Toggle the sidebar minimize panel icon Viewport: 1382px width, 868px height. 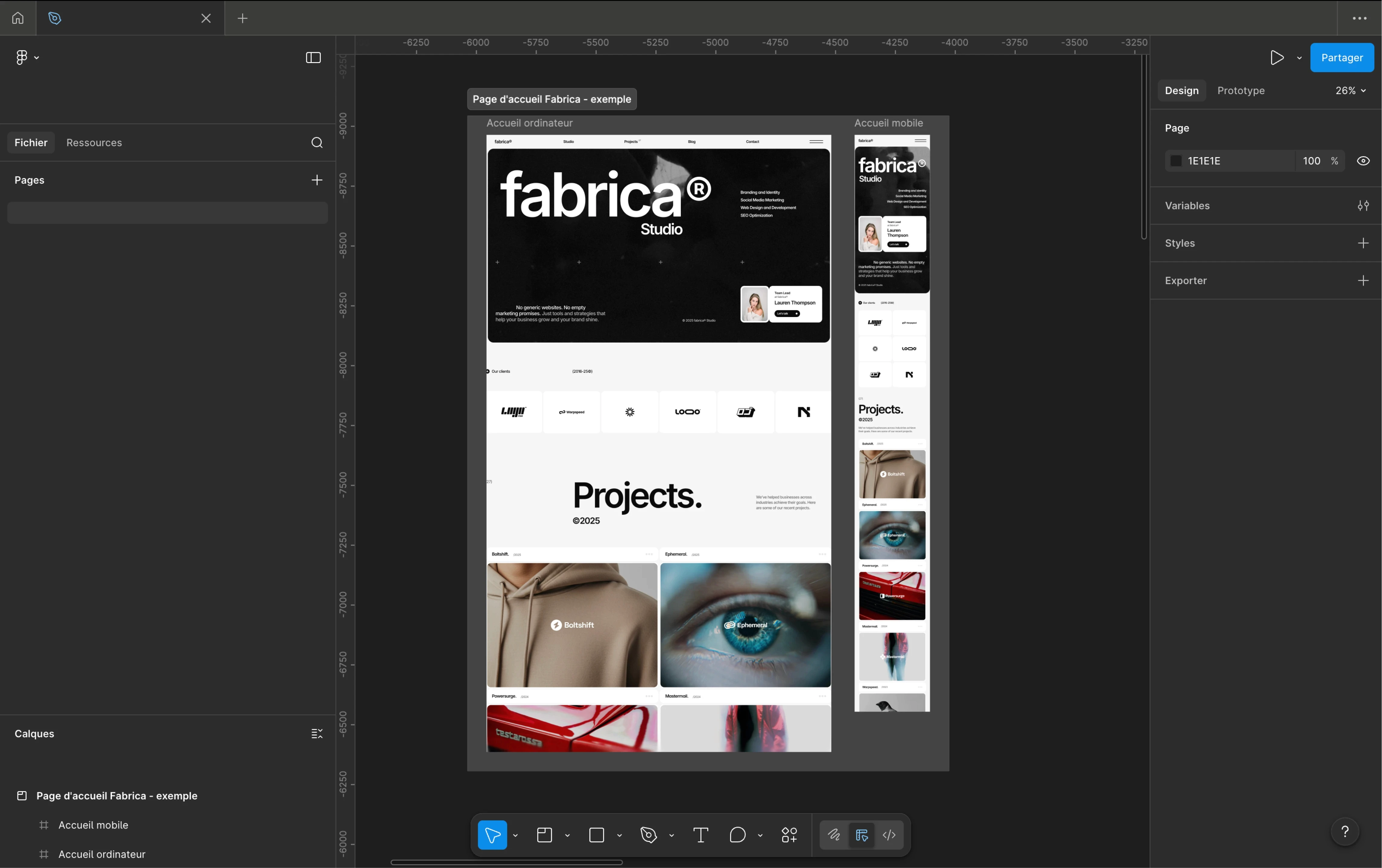pyautogui.click(x=313, y=57)
